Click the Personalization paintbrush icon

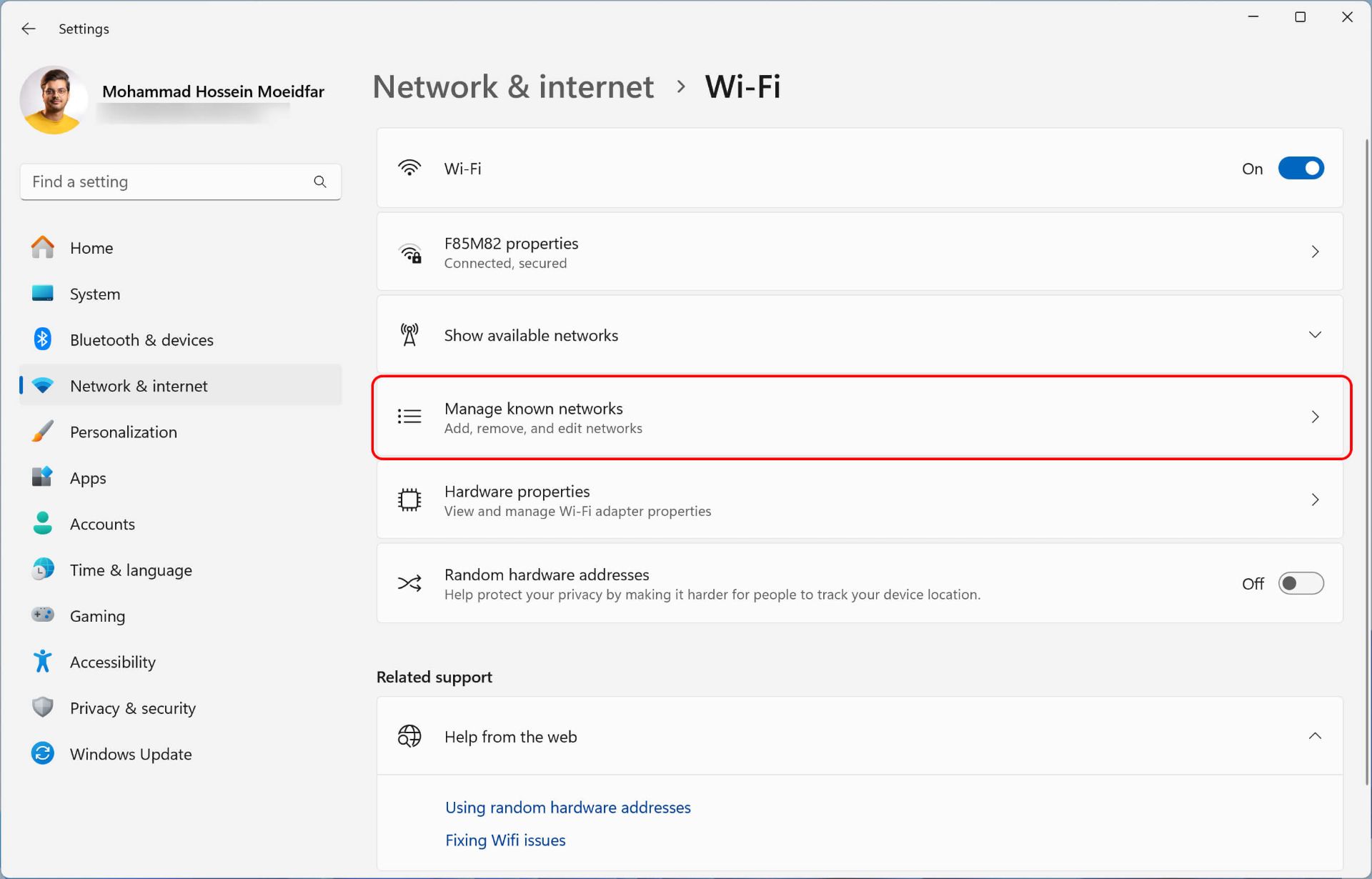point(43,432)
